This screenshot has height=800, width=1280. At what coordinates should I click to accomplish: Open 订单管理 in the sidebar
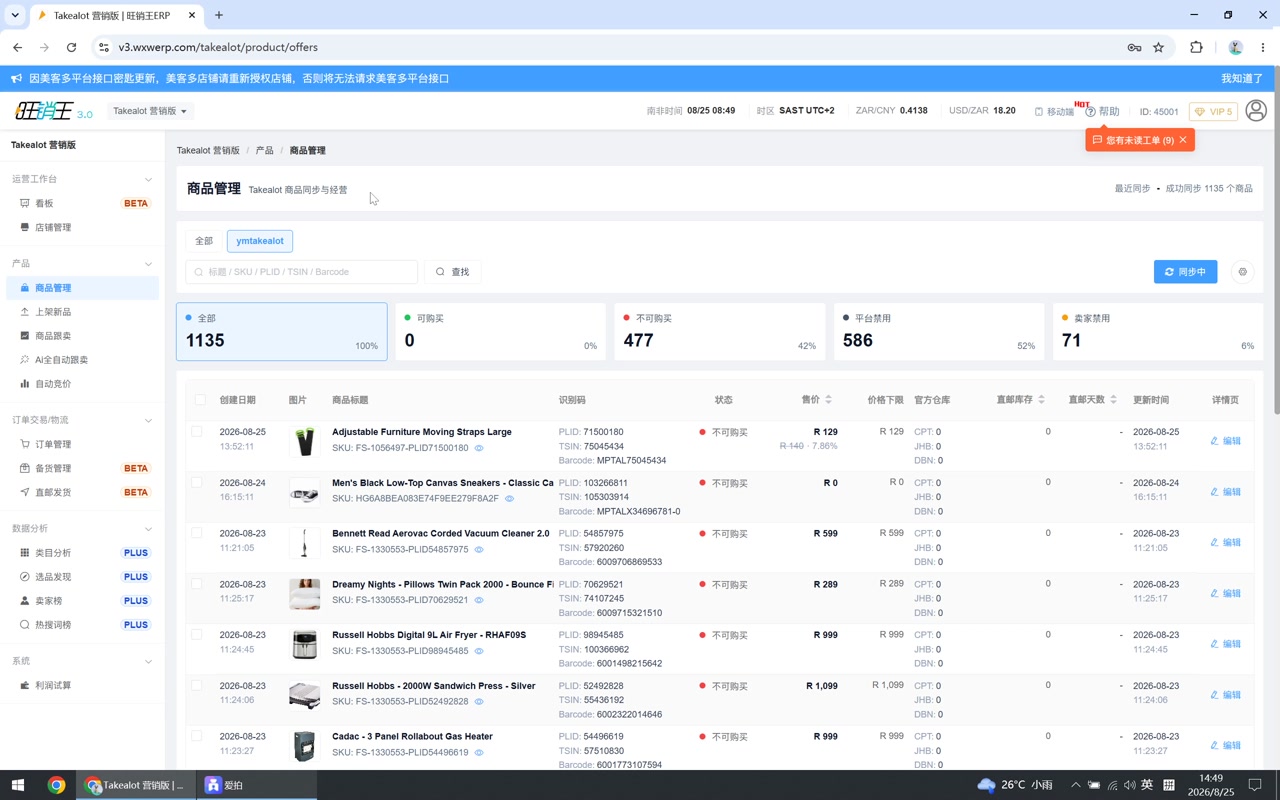[82, 444]
